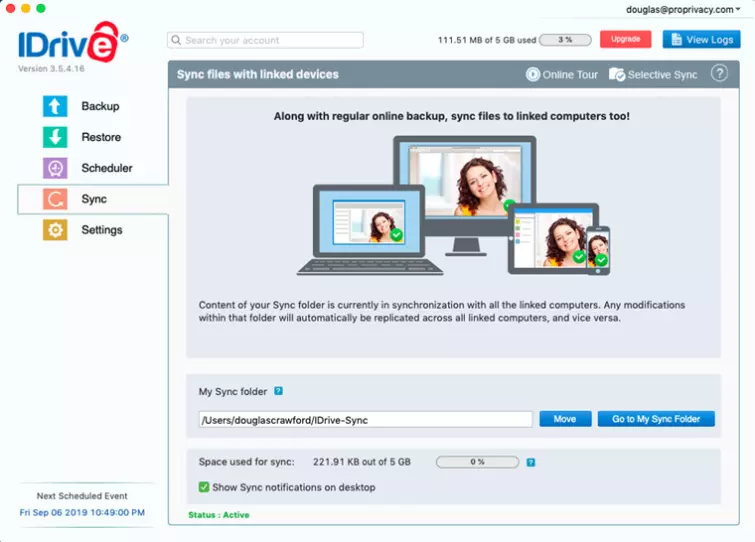Click the orange Sync icon
The width and height of the screenshot is (755, 542).
pos(55,199)
